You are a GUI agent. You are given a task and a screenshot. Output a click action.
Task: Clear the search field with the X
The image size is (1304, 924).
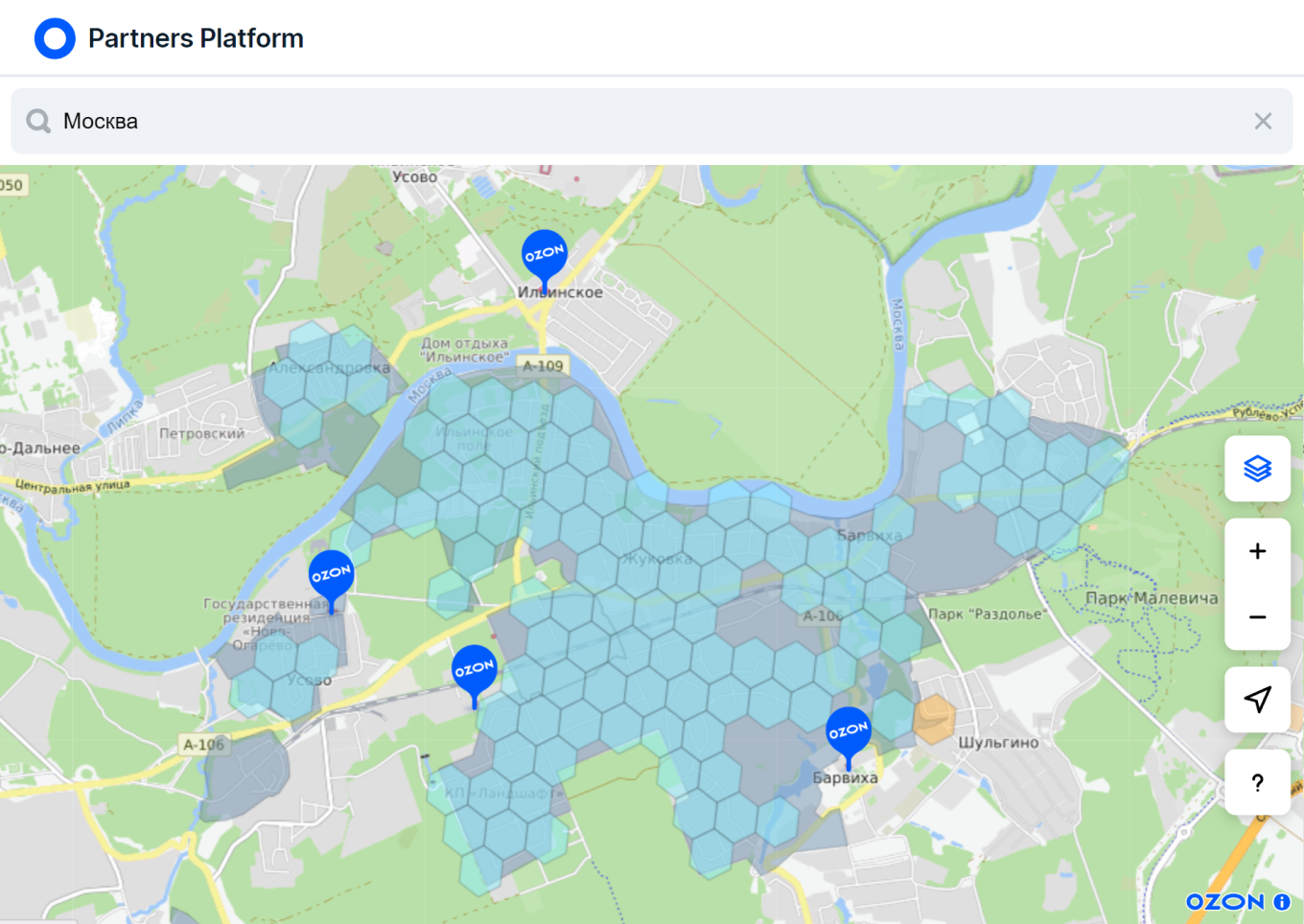point(1263,121)
